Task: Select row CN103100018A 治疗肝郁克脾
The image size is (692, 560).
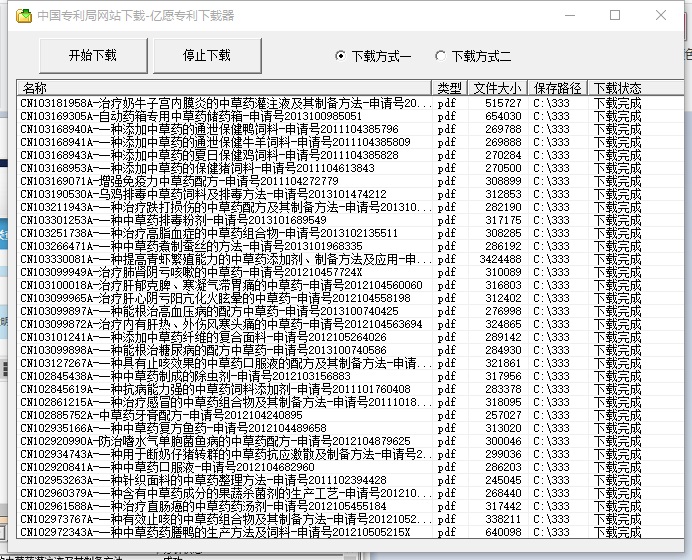Action: click(x=350, y=285)
